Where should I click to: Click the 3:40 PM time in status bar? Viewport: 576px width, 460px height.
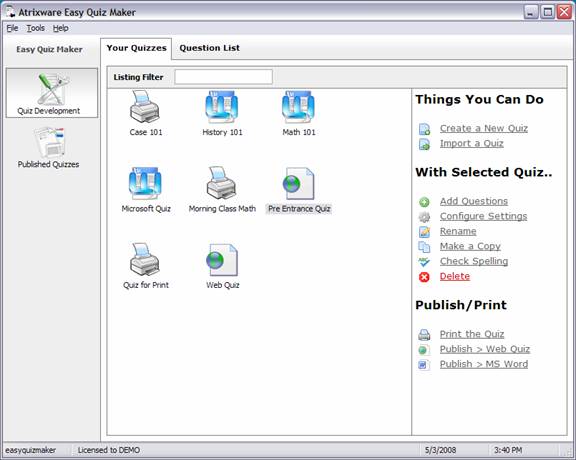point(508,450)
